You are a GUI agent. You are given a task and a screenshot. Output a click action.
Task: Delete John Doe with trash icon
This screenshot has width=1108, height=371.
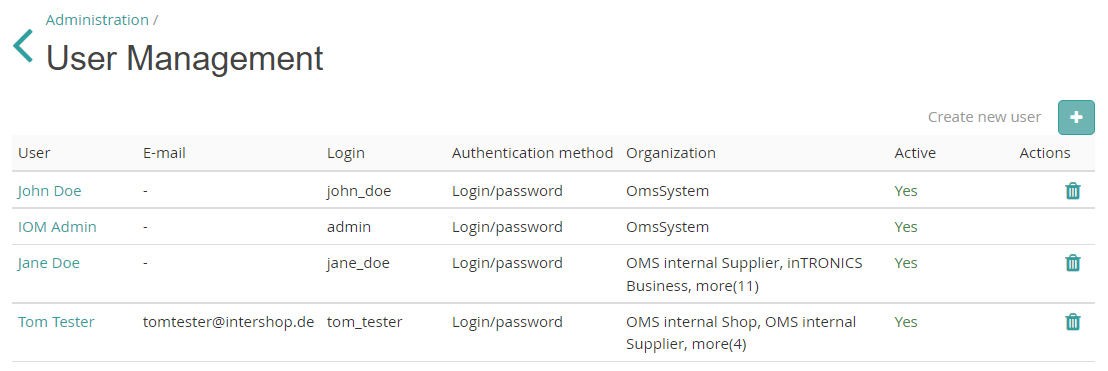[x=1073, y=191]
